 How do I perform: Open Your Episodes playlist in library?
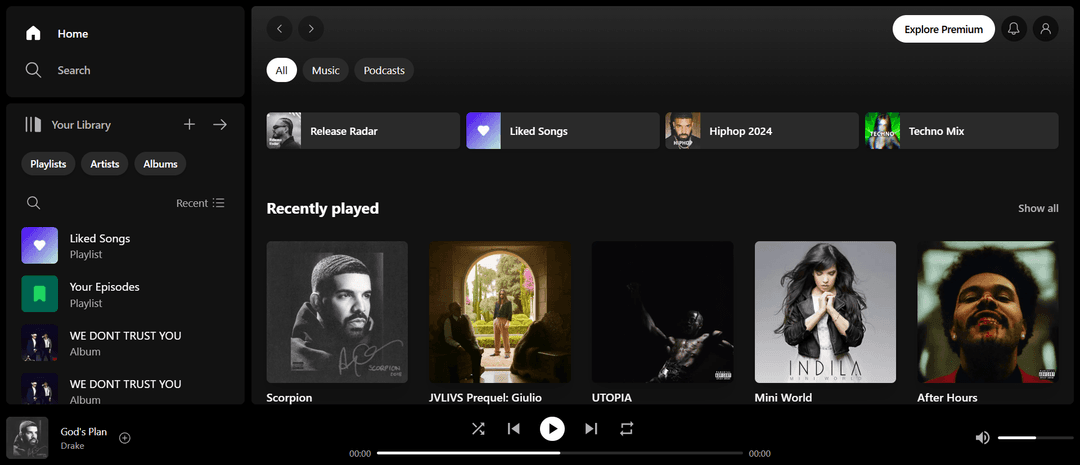point(125,294)
